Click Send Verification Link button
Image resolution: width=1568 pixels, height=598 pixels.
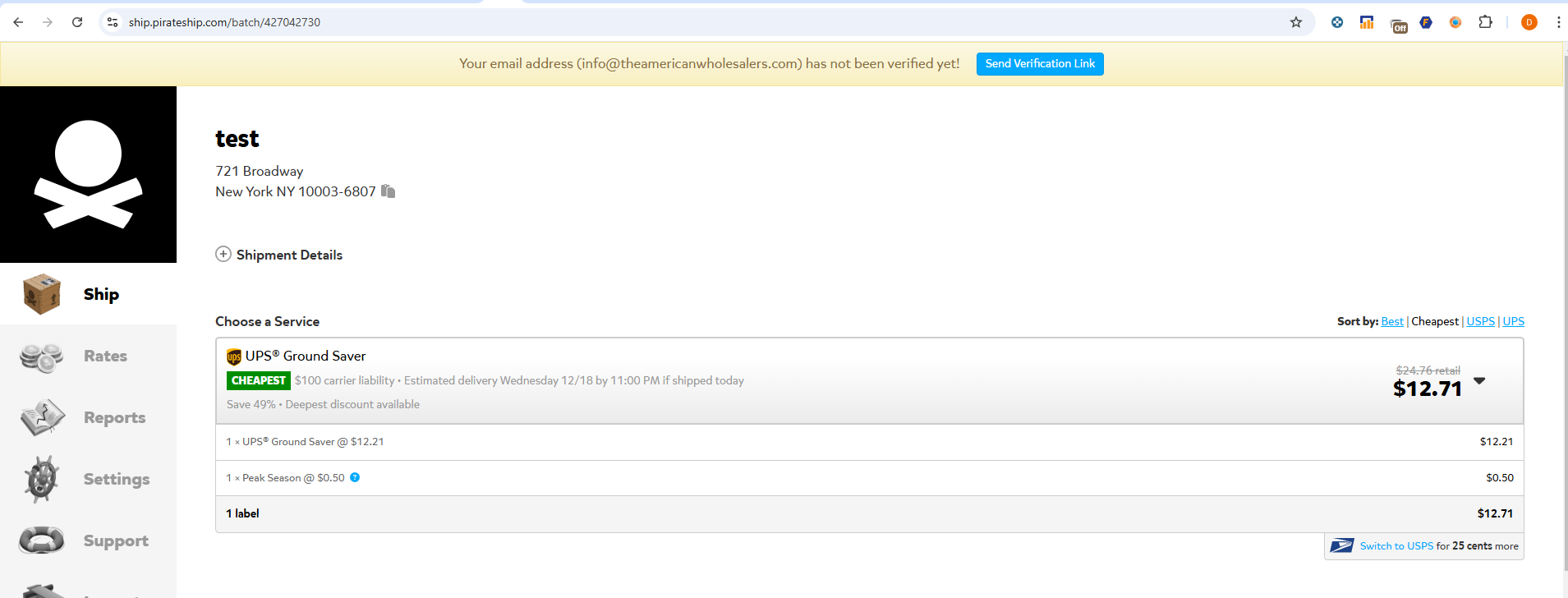tap(1040, 64)
